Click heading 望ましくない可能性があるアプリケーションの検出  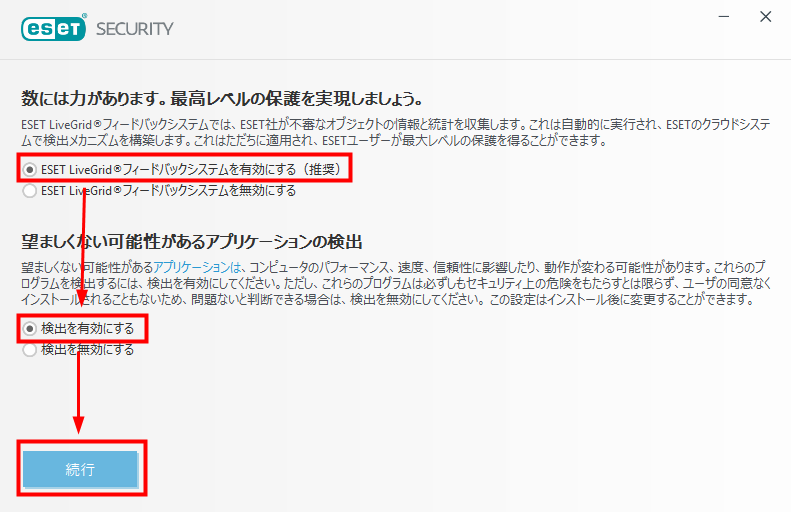[192, 242]
